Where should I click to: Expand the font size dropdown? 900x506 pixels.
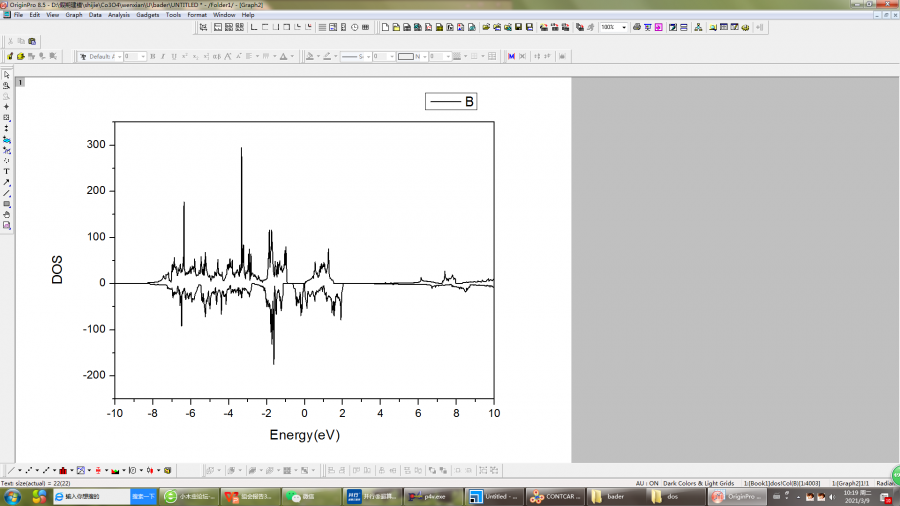click(143, 56)
